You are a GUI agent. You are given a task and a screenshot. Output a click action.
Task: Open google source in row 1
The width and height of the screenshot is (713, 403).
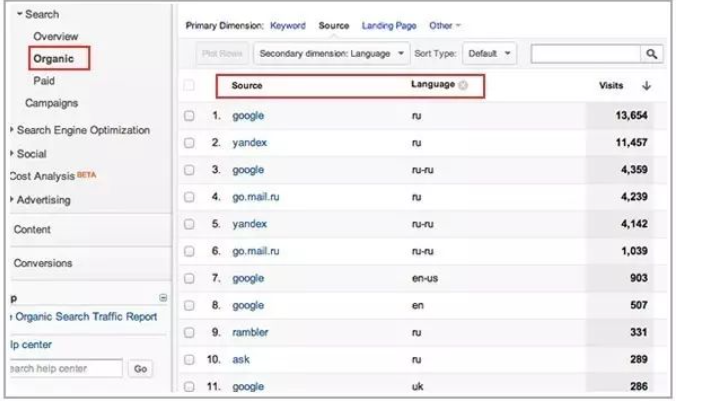pyautogui.click(x=248, y=116)
